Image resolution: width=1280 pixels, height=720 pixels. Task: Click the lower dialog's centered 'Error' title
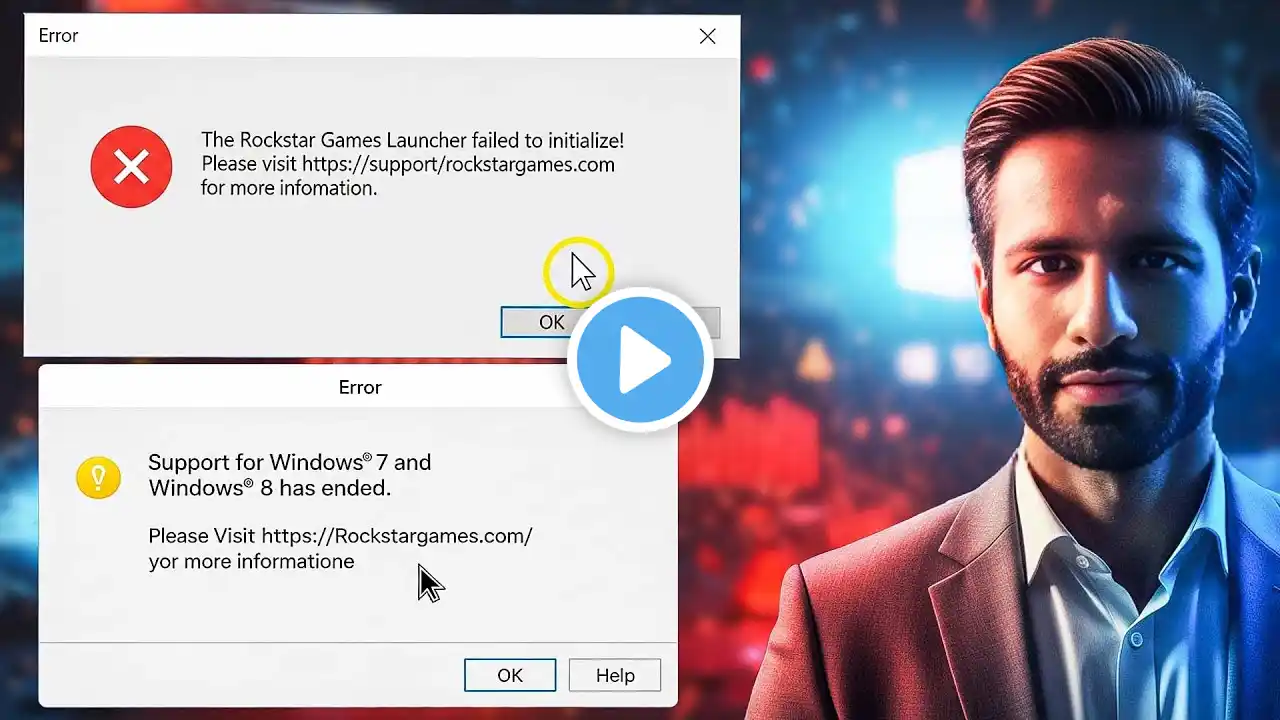click(x=360, y=387)
